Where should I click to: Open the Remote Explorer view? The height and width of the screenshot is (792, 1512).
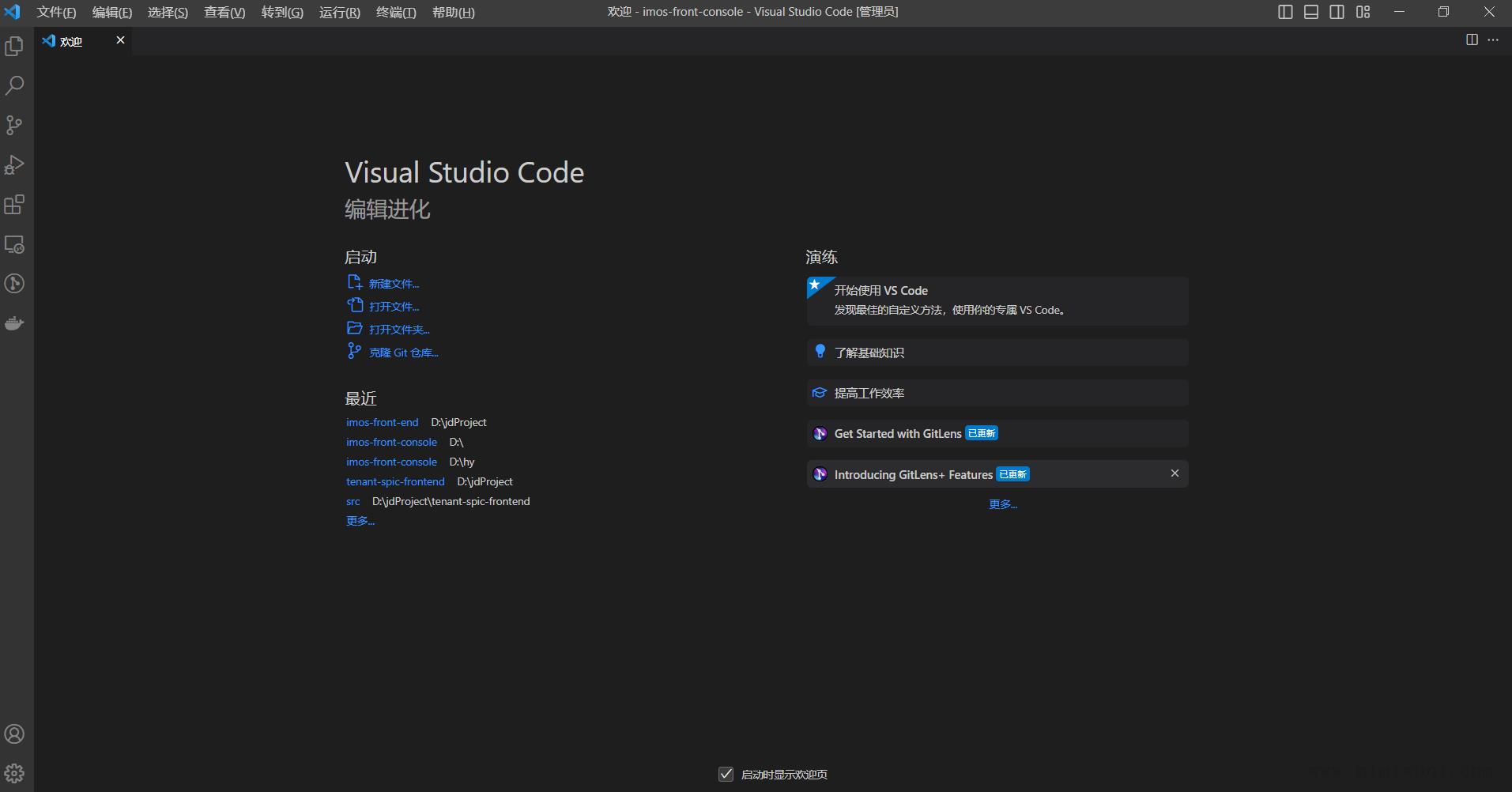point(14,244)
